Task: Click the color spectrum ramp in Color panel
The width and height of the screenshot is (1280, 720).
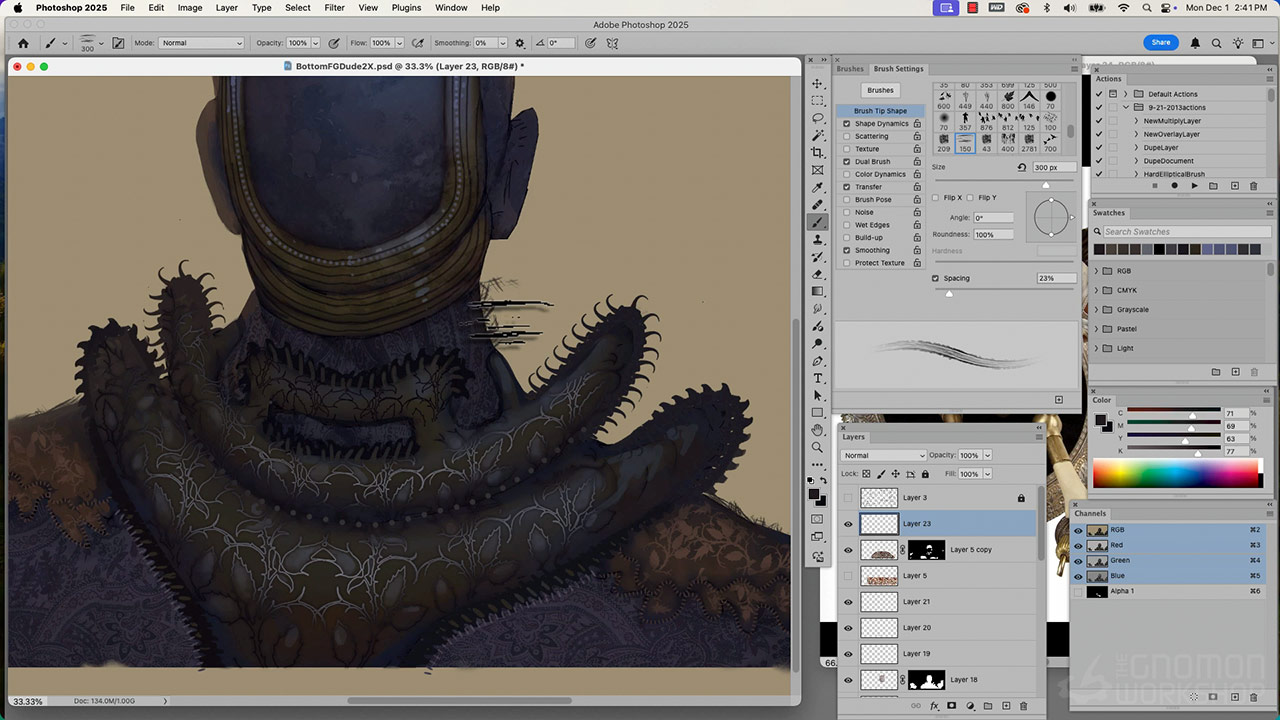Action: coord(1177,473)
